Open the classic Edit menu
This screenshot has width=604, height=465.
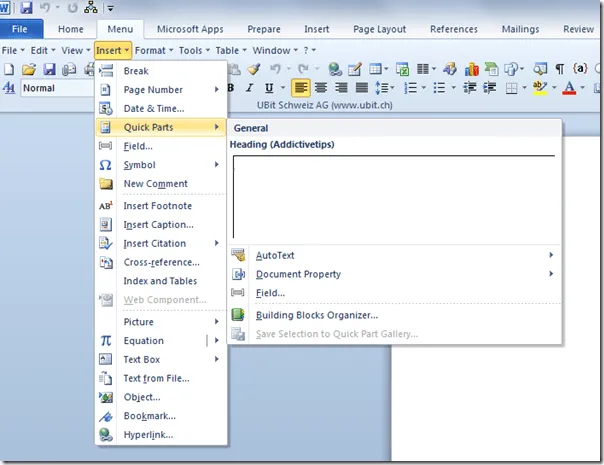(43, 50)
